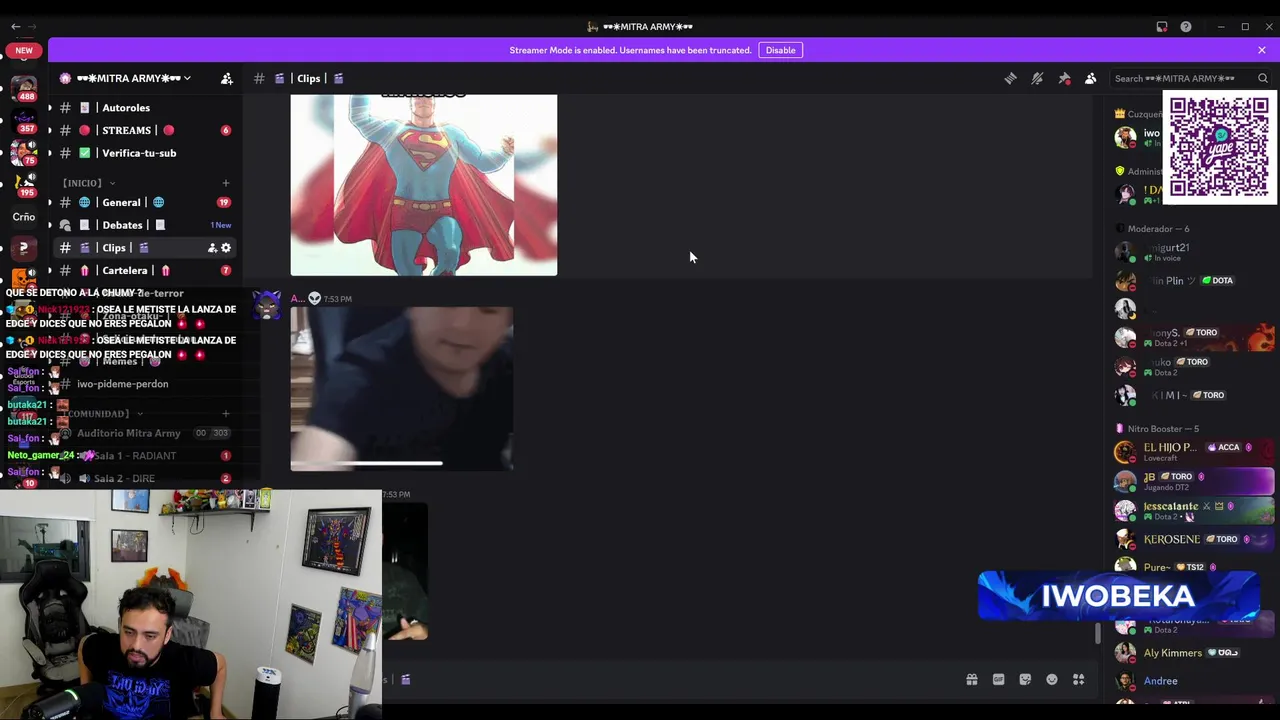Open the Debates forum channel
This screenshot has width=1280, height=720.
coord(145,225)
